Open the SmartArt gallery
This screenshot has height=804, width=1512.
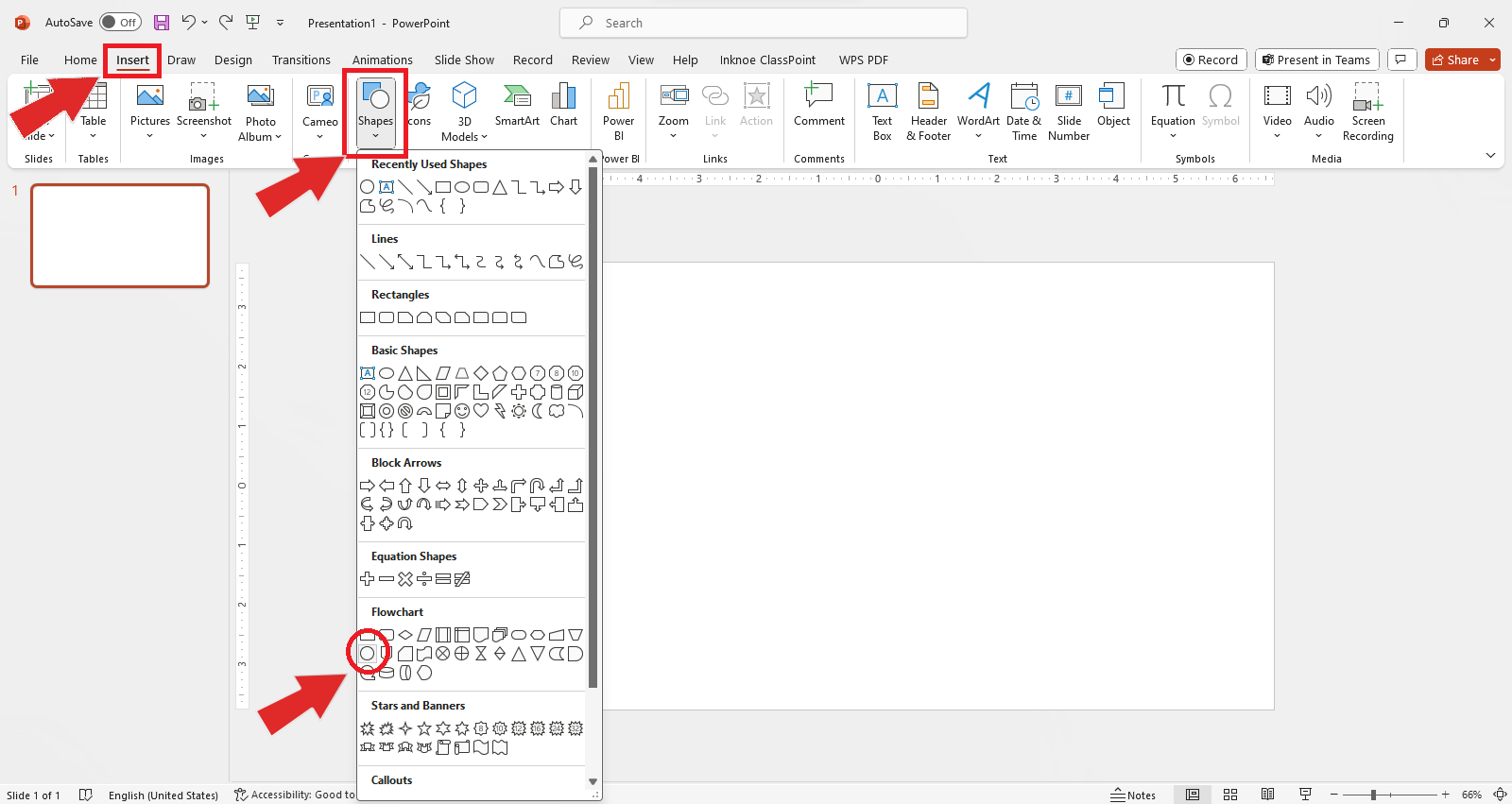coord(517,105)
